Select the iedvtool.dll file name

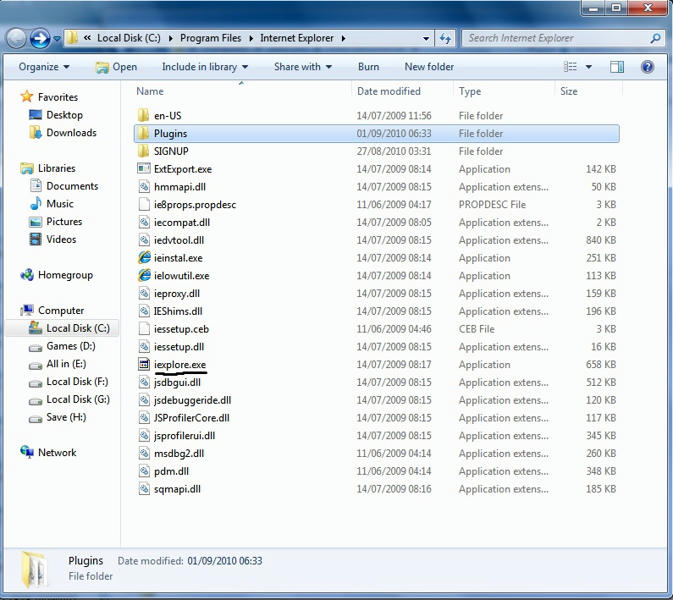pyautogui.click(x=179, y=240)
